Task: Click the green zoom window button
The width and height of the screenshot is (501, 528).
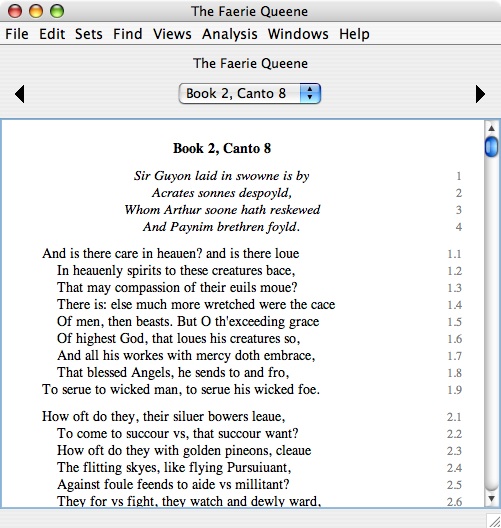Action: coord(57,11)
